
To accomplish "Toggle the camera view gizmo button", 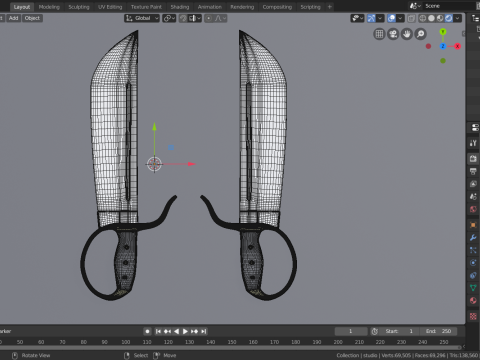I will click(393, 34).
